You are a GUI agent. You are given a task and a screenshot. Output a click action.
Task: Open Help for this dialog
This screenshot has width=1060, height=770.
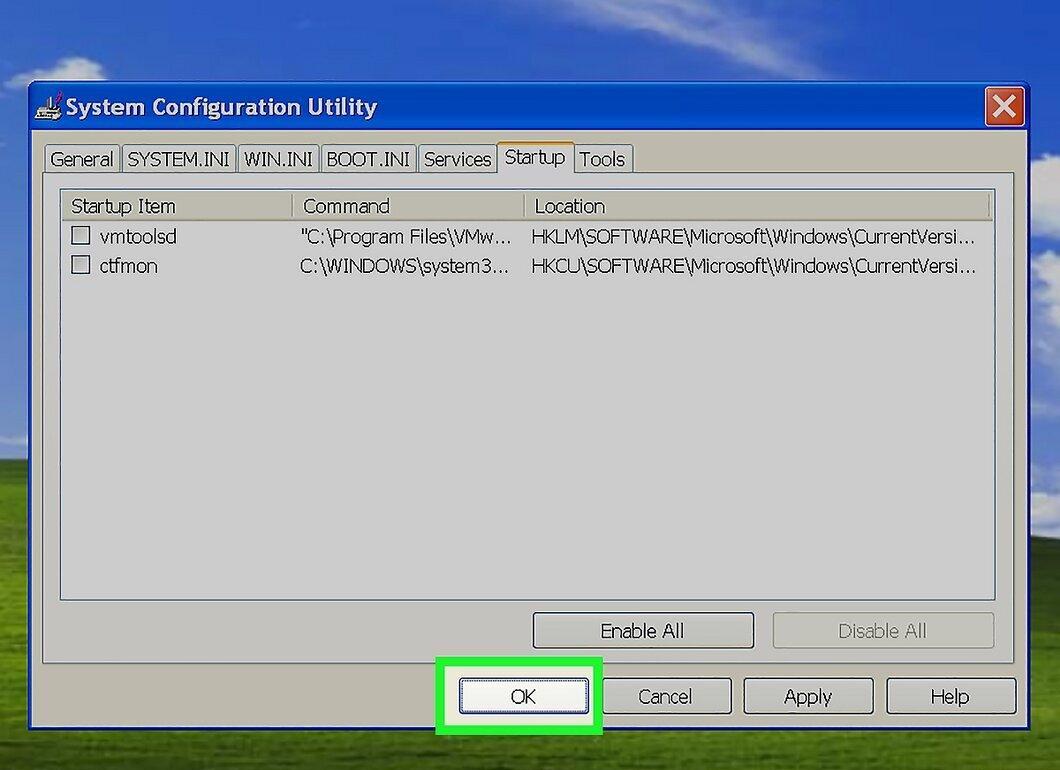(x=950, y=696)
